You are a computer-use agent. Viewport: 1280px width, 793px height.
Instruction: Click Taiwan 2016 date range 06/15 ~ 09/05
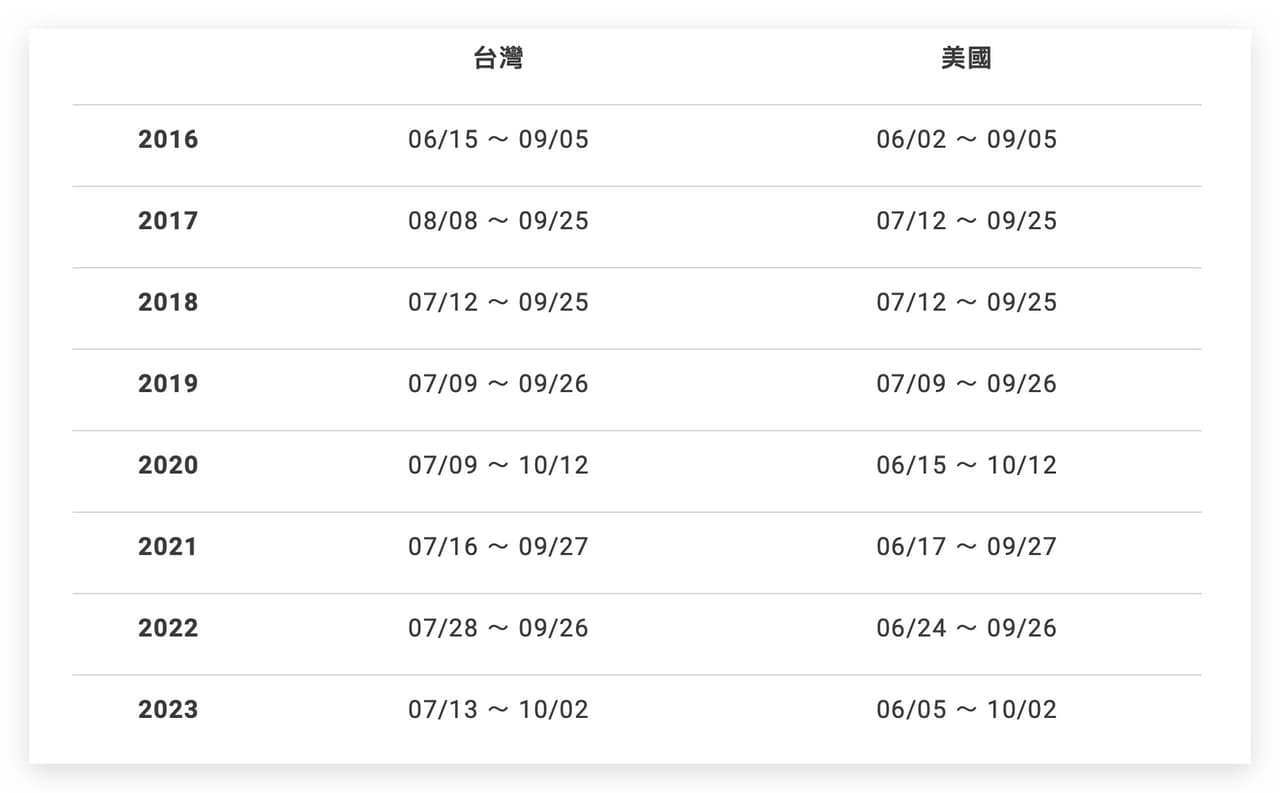coord(498,139)
